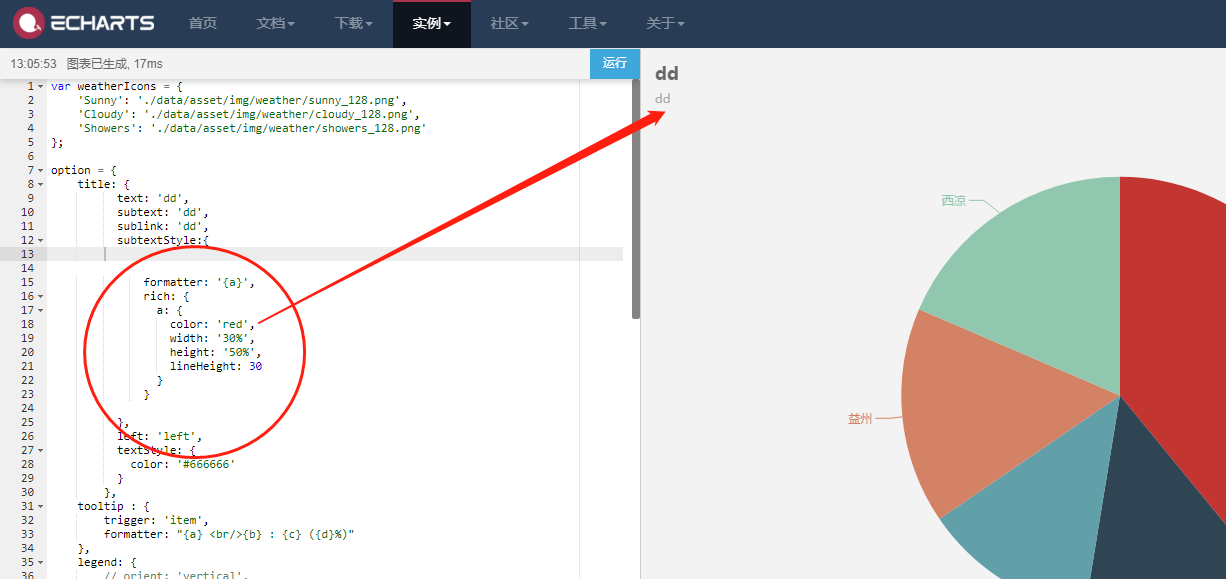1226x579 pixels.
Task: Click the code line 'var weatherIcons = {'
Action: tap(116, 86)
